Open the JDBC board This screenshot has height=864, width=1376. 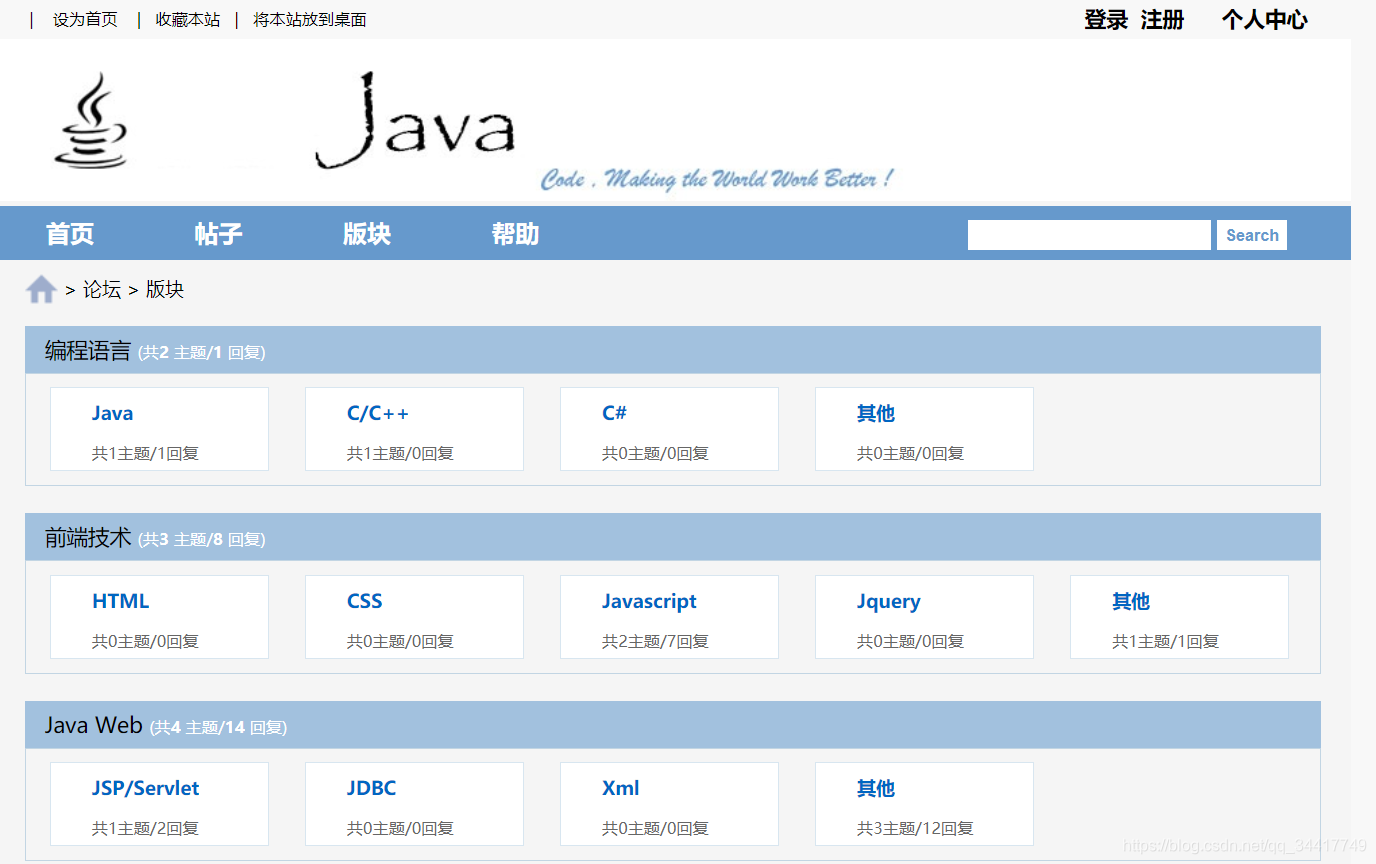tap(372, 788)
